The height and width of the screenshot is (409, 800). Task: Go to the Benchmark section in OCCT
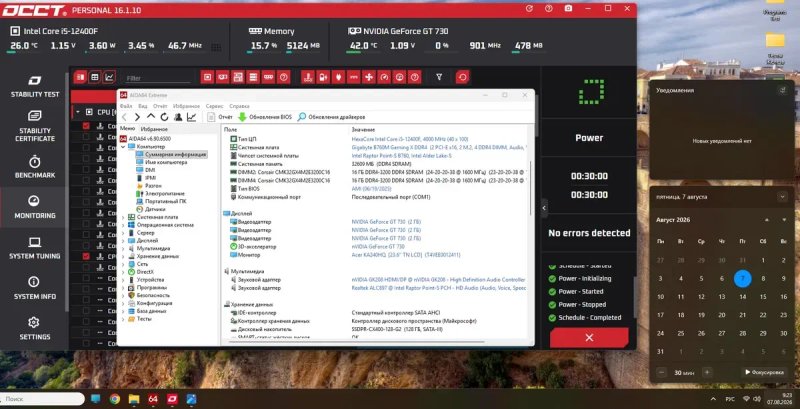click(35, 167)
